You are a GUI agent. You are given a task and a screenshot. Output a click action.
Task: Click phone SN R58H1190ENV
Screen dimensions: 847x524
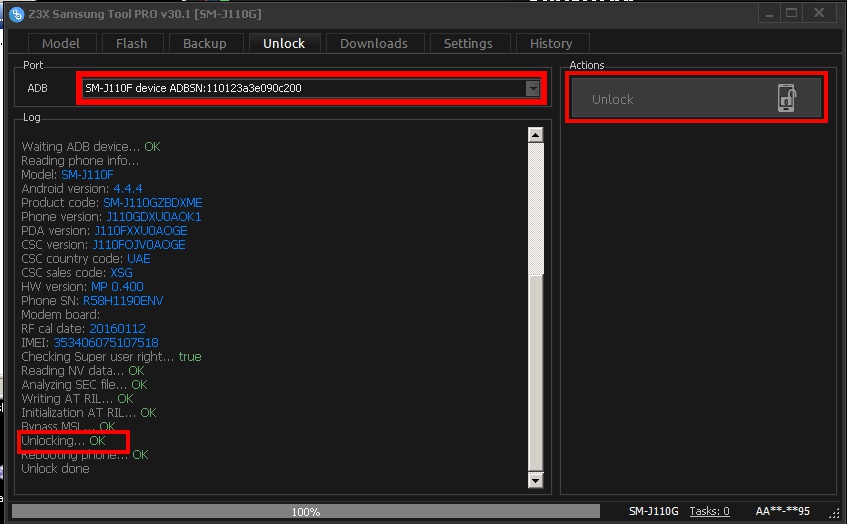[x=123, y=301]
